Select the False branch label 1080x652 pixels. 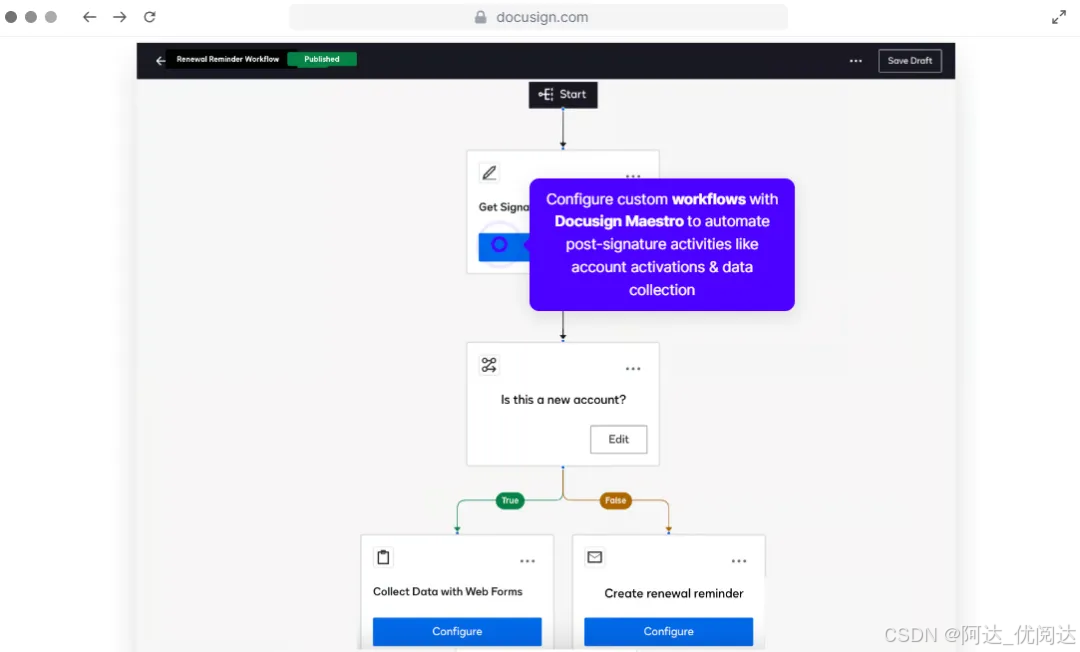(615, 501)
